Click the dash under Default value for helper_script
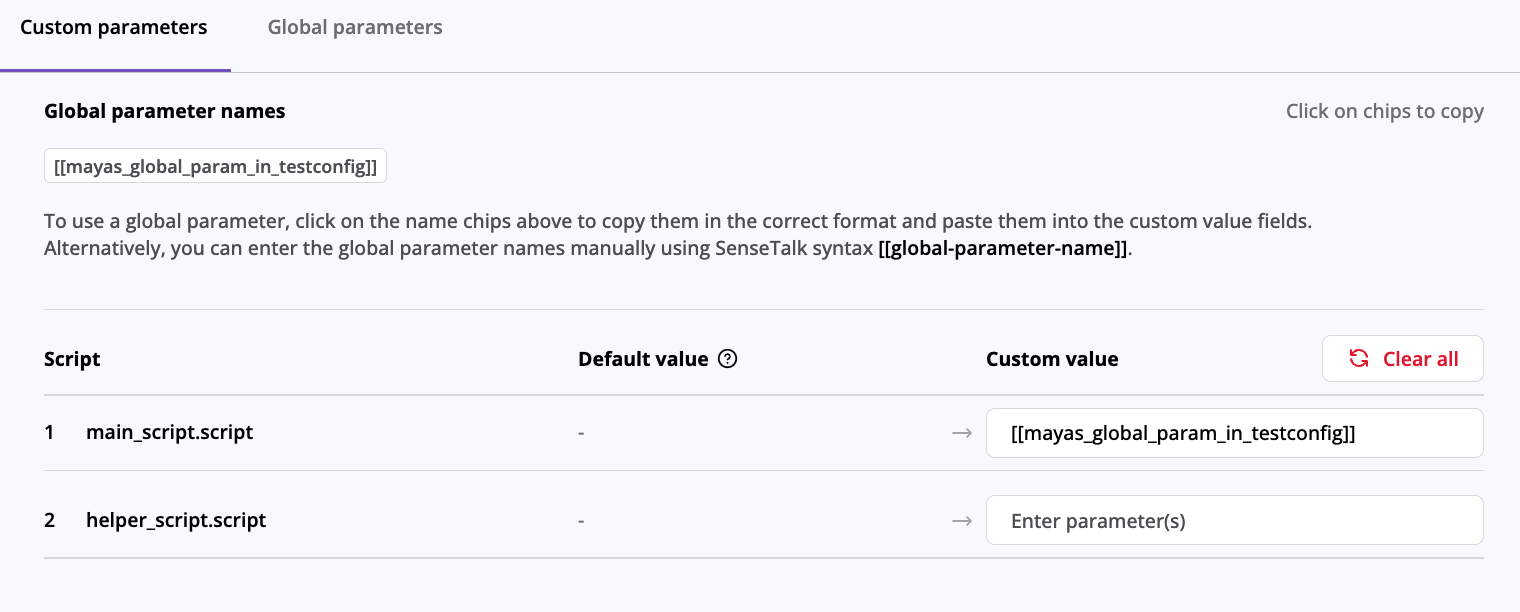The height and width of the screenshot is (612, 1520). [x=580, y=520]
